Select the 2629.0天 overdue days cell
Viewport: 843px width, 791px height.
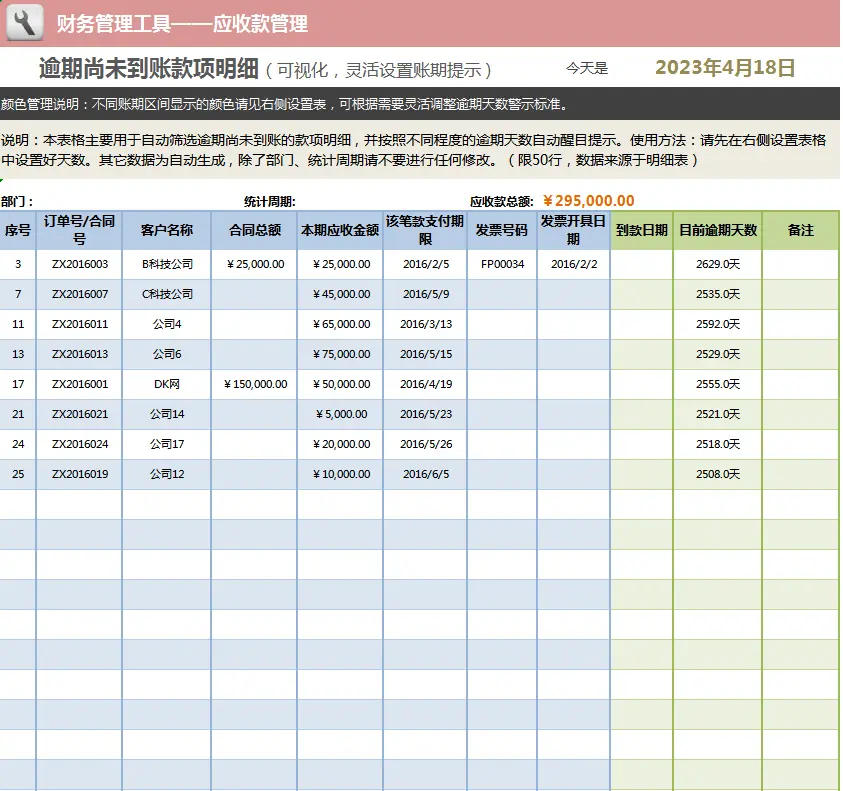coord(717,265)
